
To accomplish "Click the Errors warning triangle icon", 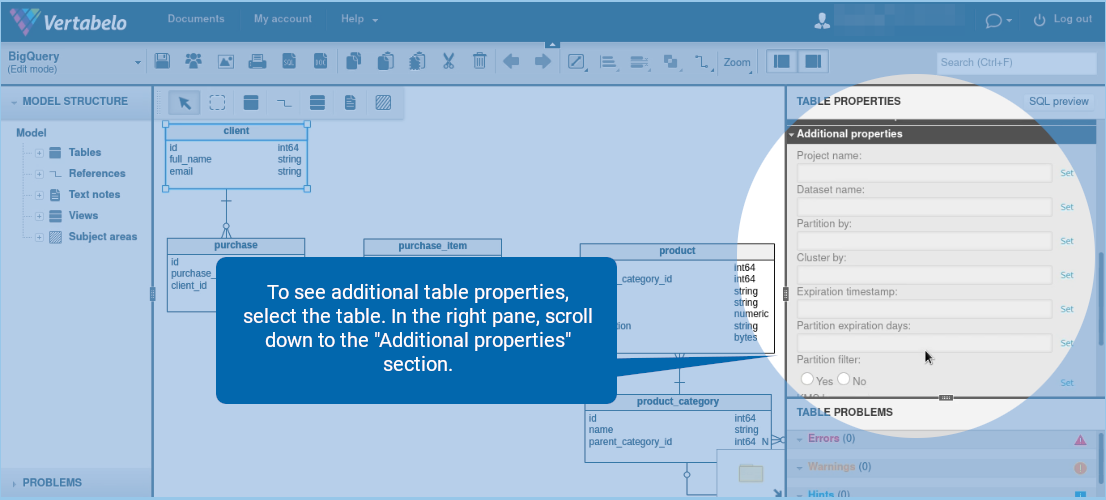I will point(1080,439).
